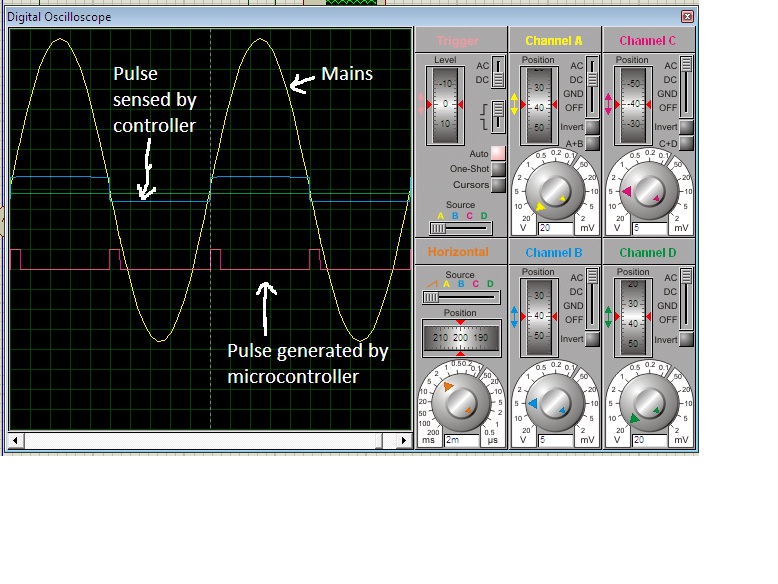This screenshot has width=778, height=584.
Task: Click the Horizontal timebase value field 2m
Action: pyautogui.click(x=462, y=440)
